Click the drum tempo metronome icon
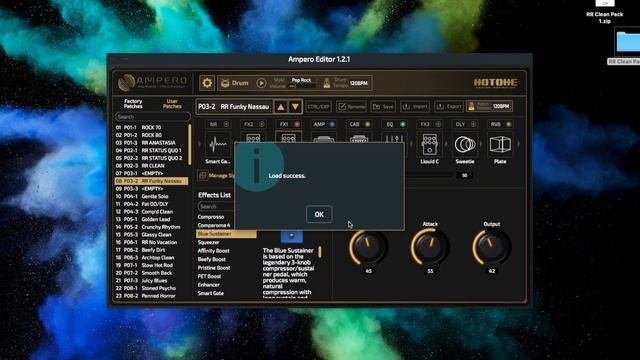 point(327,83)
